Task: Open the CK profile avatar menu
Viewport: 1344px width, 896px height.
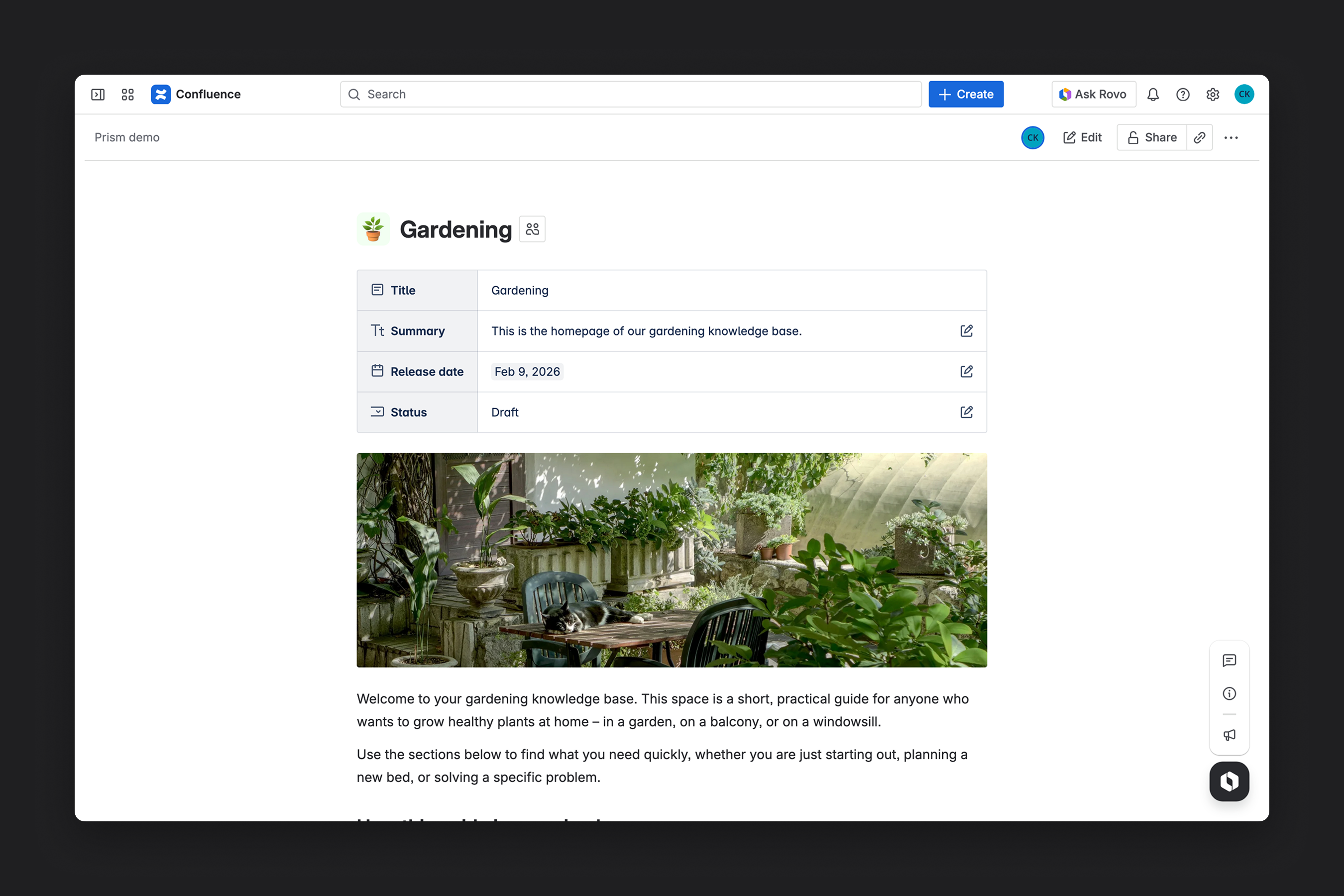Action: pos(1243,94)
